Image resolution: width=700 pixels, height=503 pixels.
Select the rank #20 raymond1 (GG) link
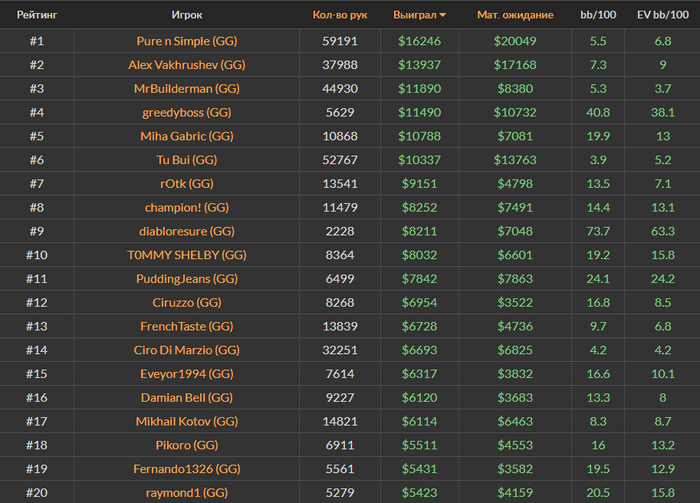point(187,493)
